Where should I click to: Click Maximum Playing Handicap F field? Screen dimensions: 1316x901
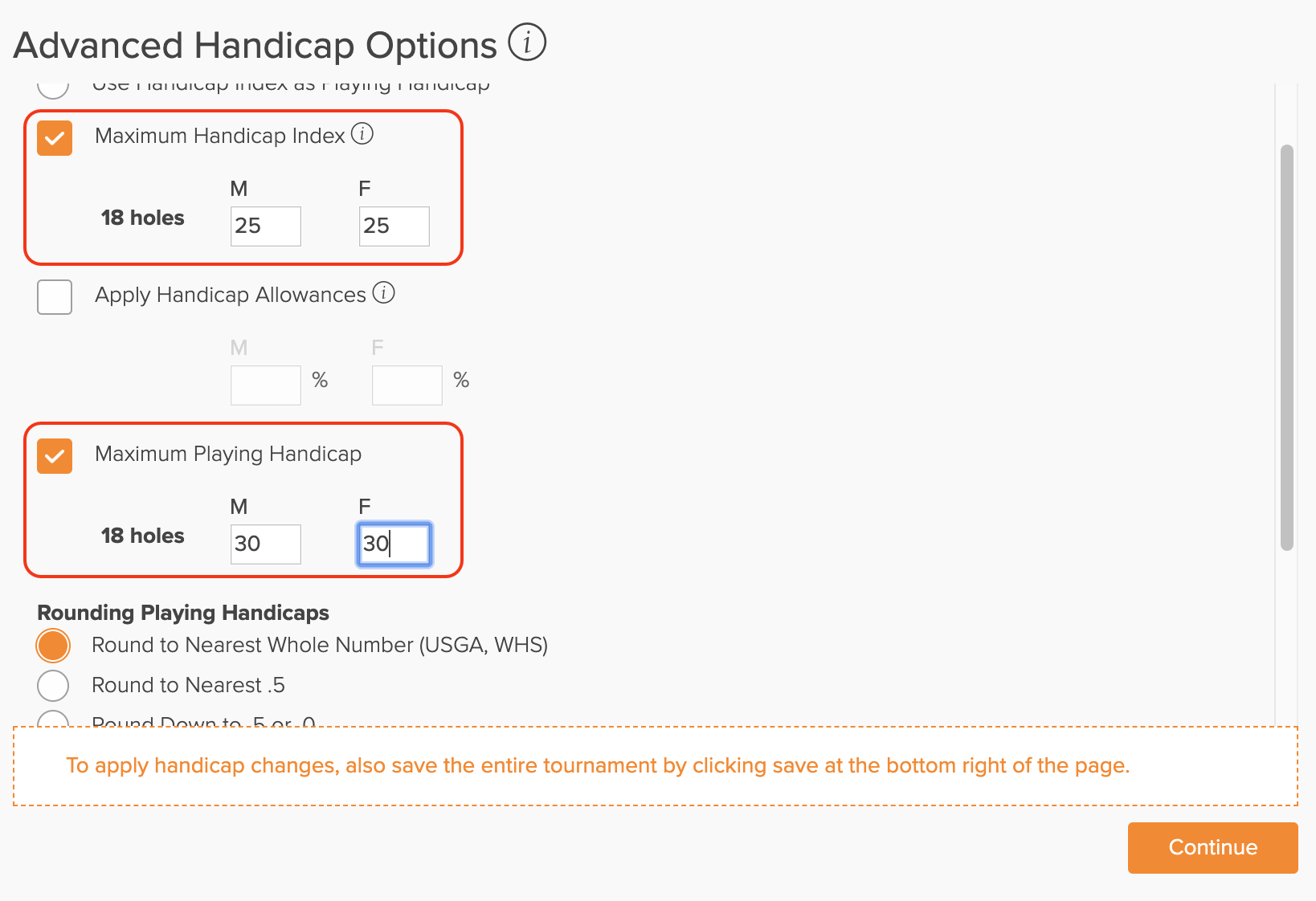394,544
